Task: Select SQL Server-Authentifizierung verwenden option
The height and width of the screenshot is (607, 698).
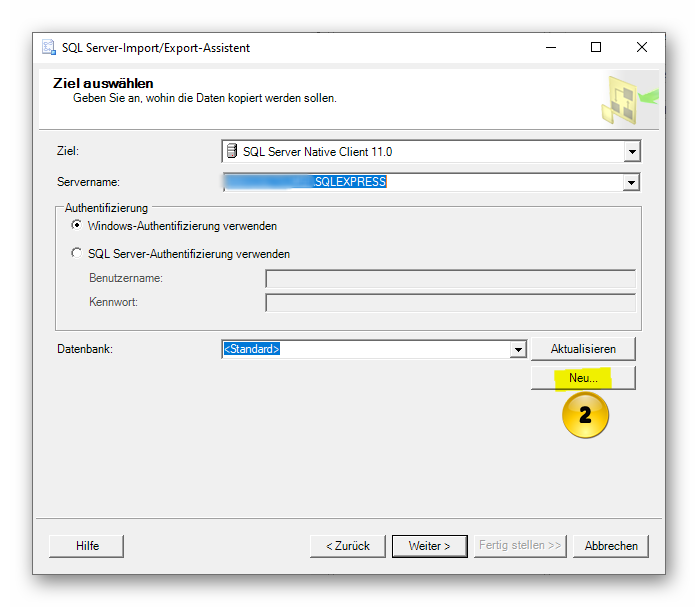Action: click(76, 254)
